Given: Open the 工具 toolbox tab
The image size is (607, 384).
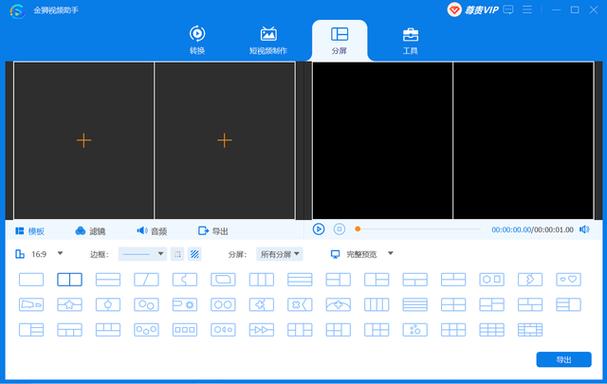Looking at the screenshot, I should (x=410, y=40).
